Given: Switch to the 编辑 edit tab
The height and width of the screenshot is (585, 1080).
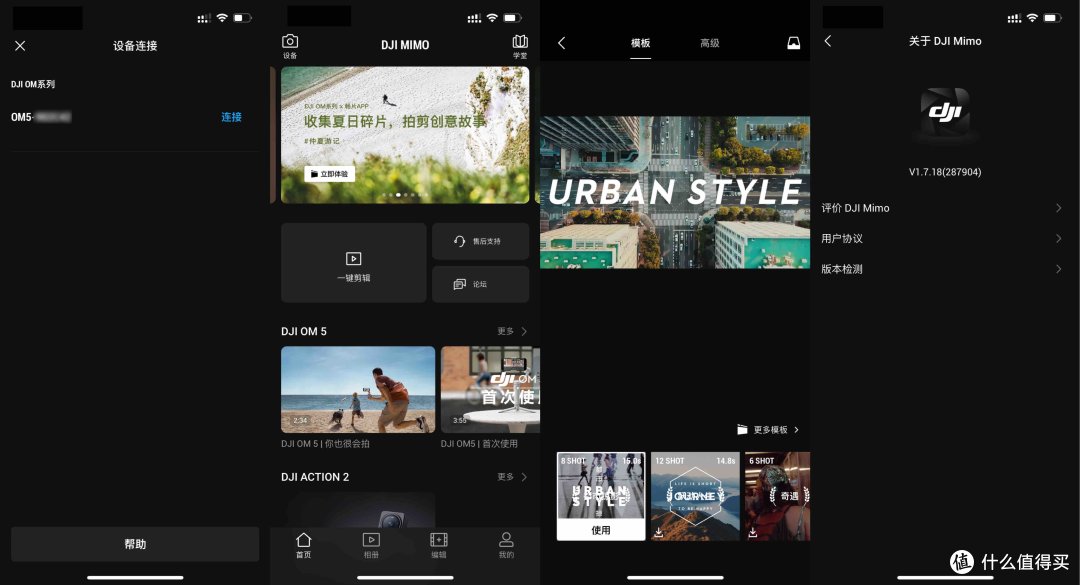Looking at the screenshot, I should [439, 545].
